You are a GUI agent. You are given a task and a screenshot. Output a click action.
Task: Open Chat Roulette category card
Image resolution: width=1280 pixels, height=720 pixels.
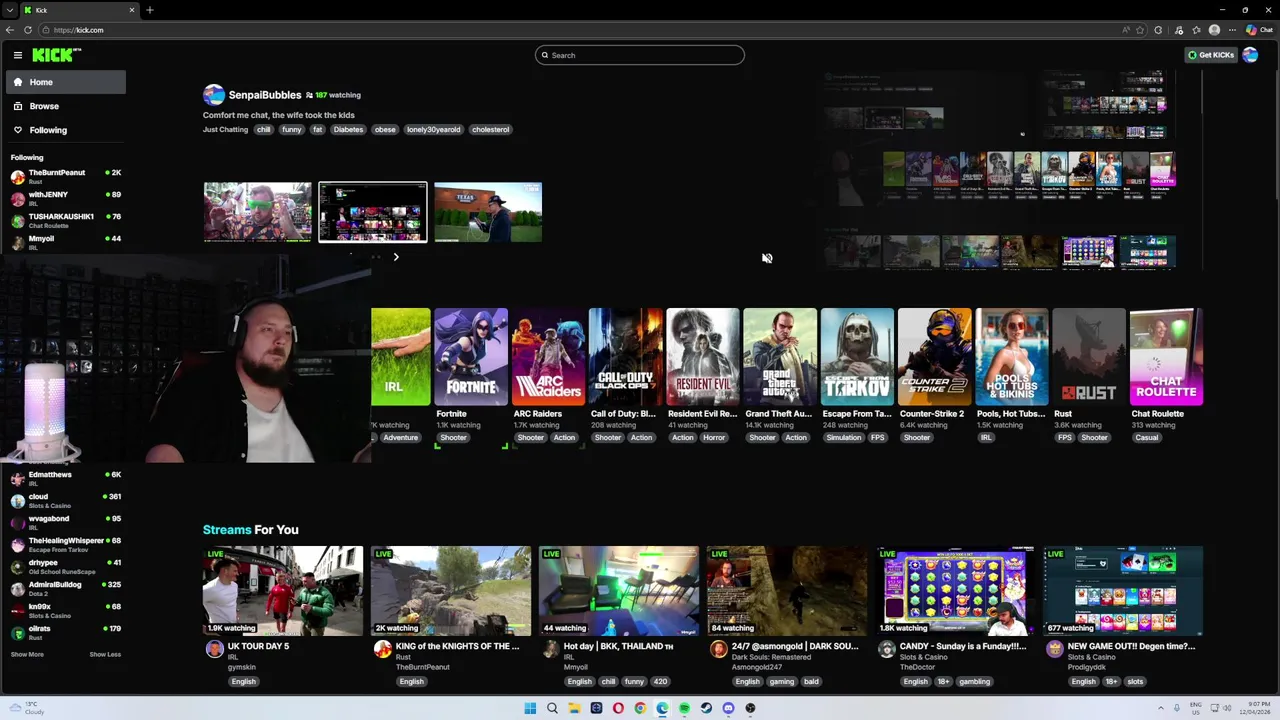coord(1166,357)
